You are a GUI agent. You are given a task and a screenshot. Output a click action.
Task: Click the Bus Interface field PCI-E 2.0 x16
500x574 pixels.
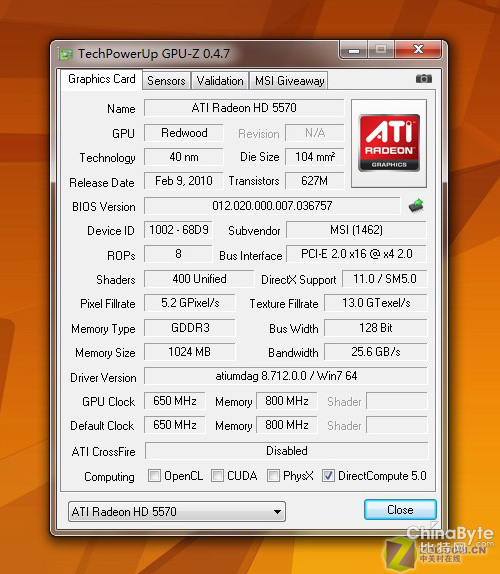(x=357, y=254)
